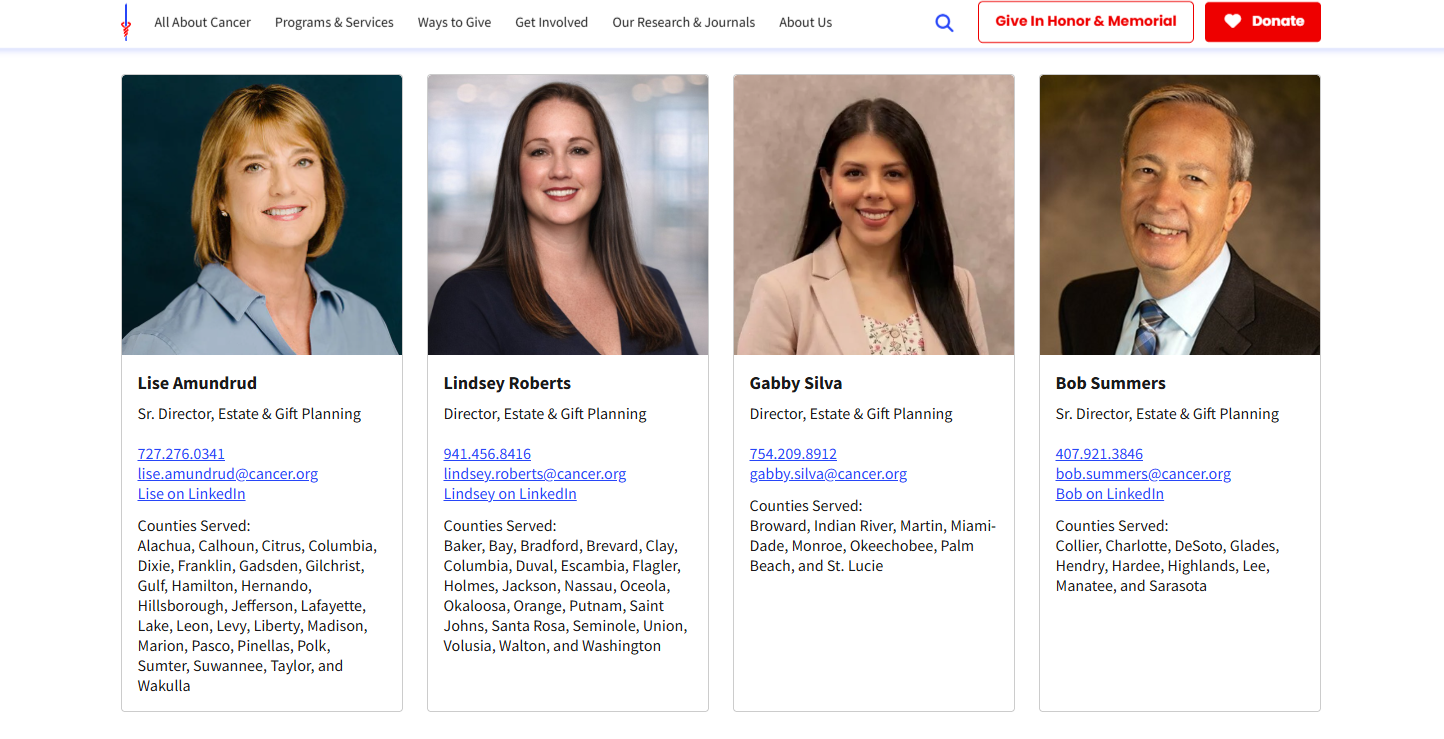1444x739 pixels.
Task: Open the All About Cancer menu
Action: point(203,22)
